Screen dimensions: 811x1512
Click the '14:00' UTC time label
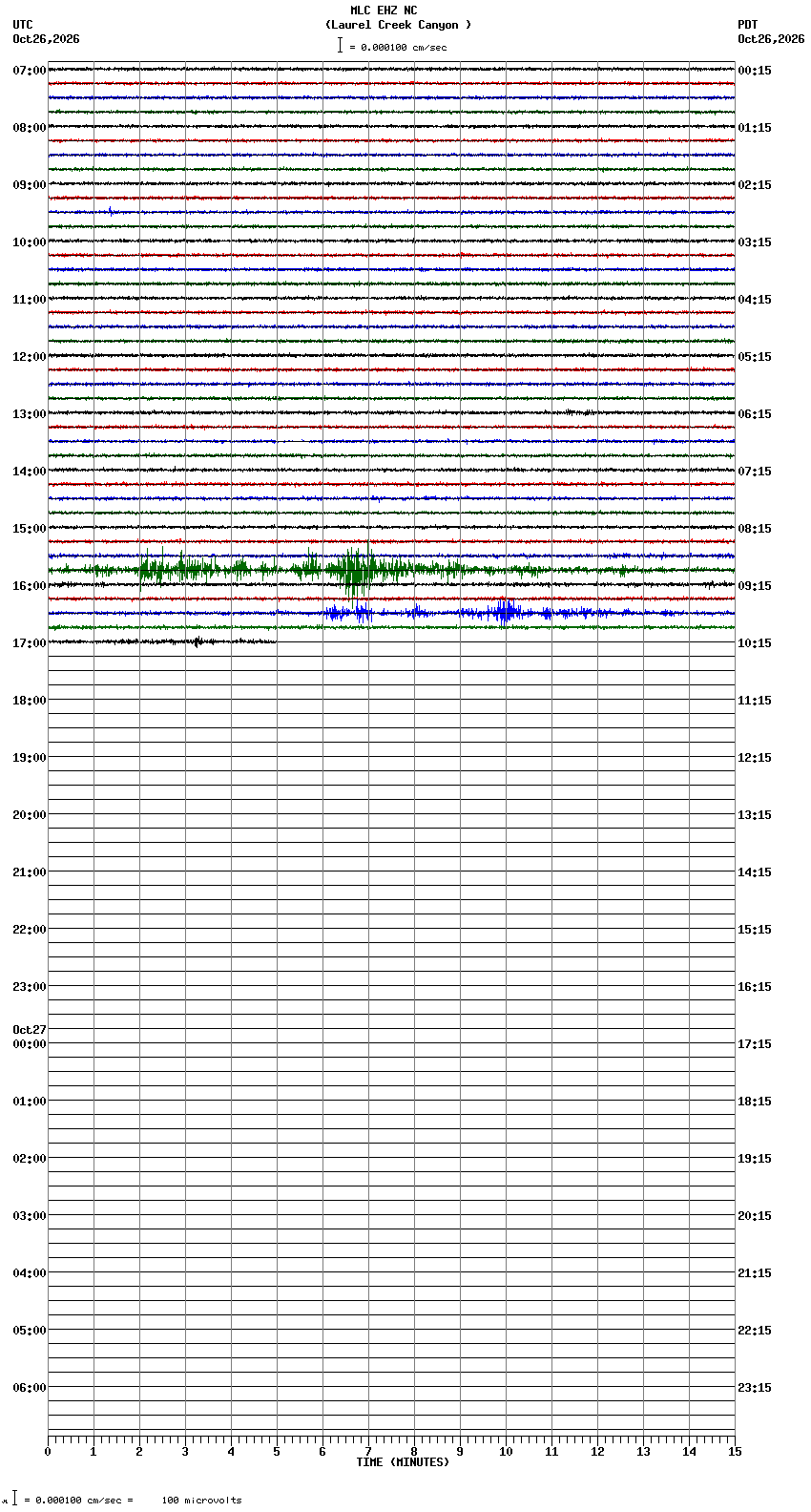tap(30, 472)
